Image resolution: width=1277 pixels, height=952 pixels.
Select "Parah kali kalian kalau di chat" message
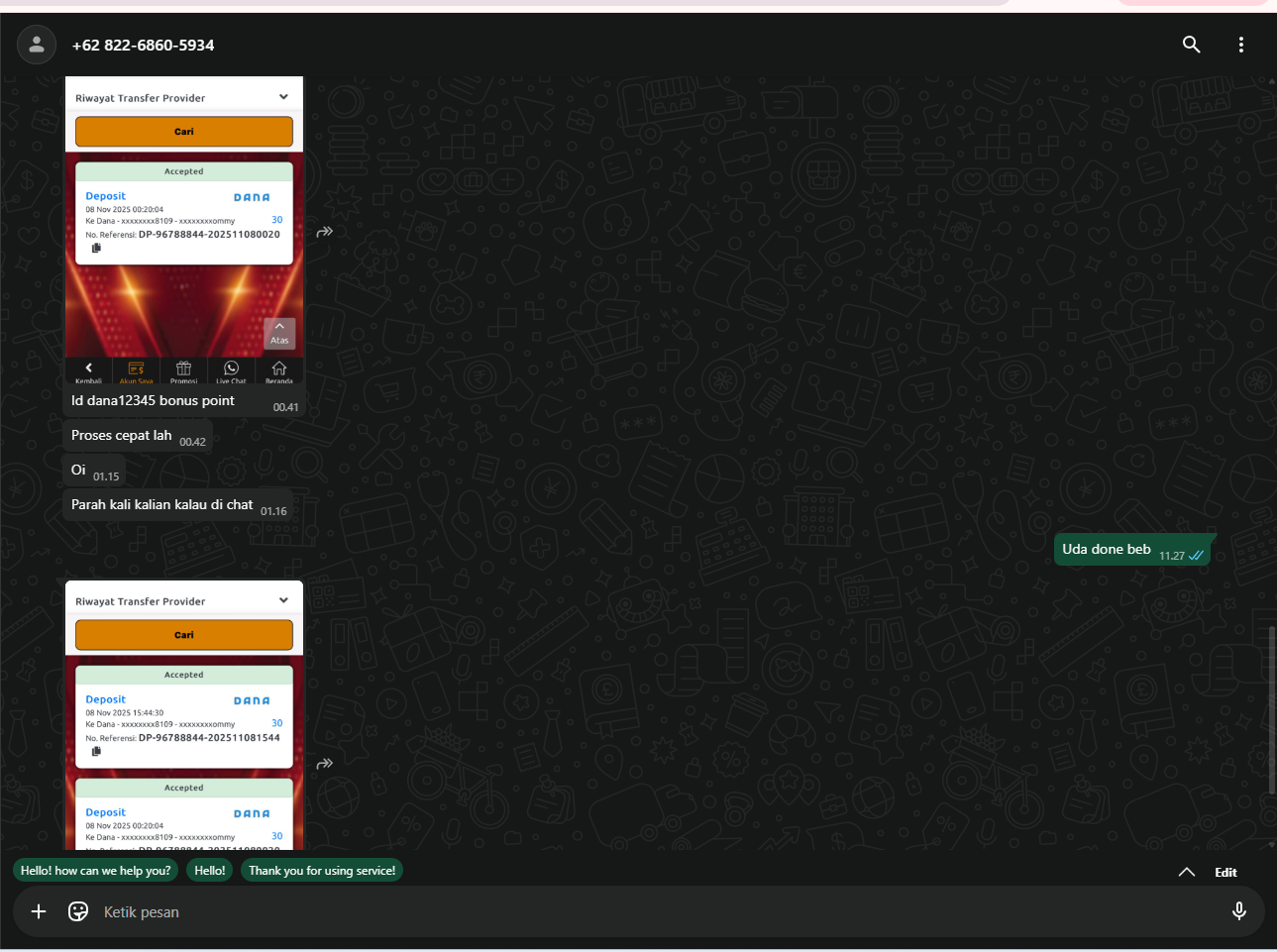(x=179, y=505)
